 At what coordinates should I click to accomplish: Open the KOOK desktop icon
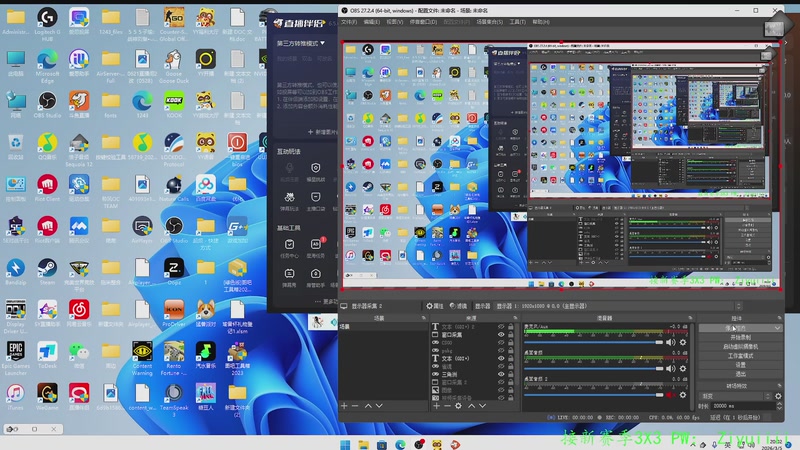[174, 105]
